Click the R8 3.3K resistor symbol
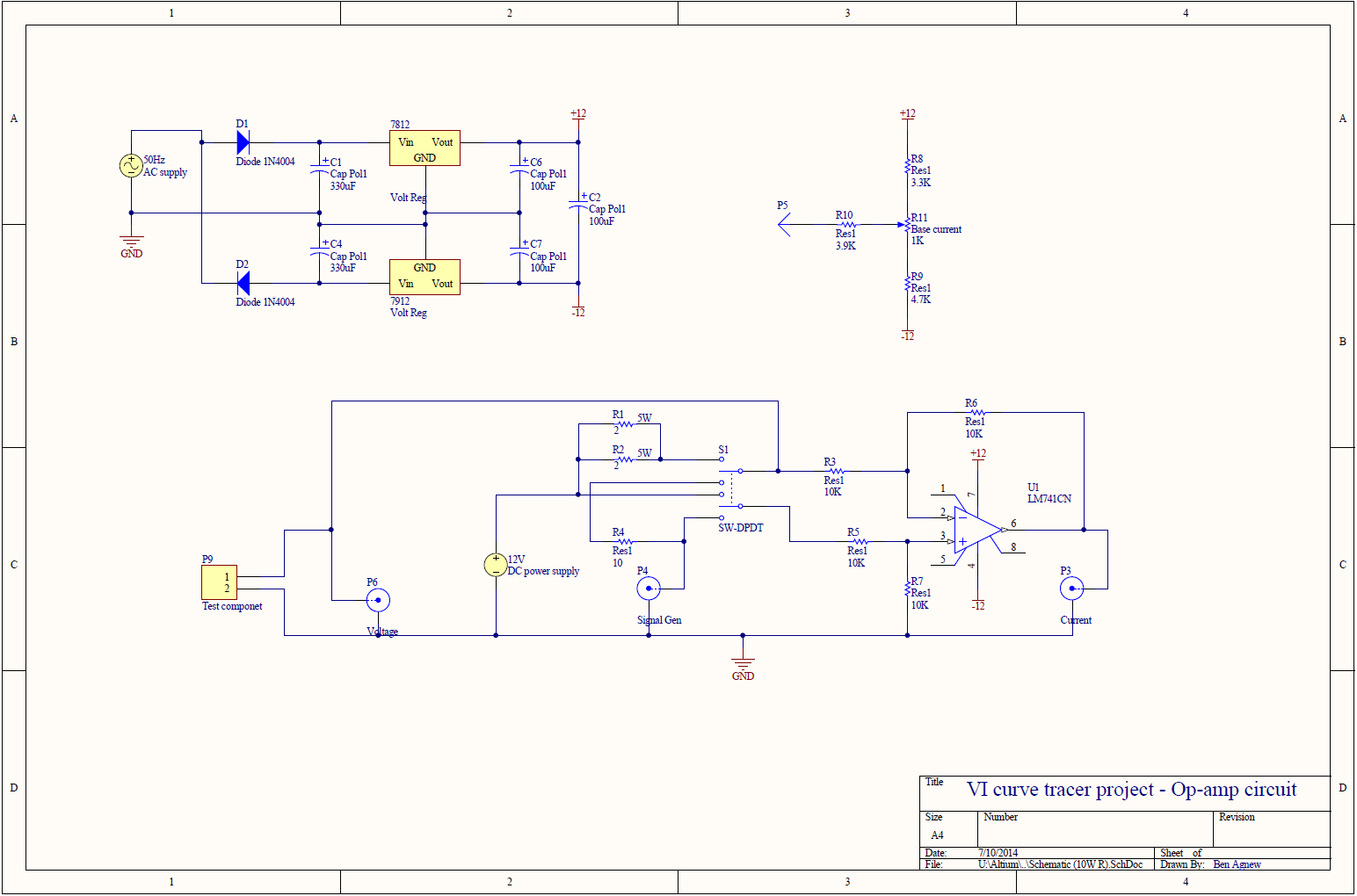Screen dimensions: 1357x896 click(907, 166)
